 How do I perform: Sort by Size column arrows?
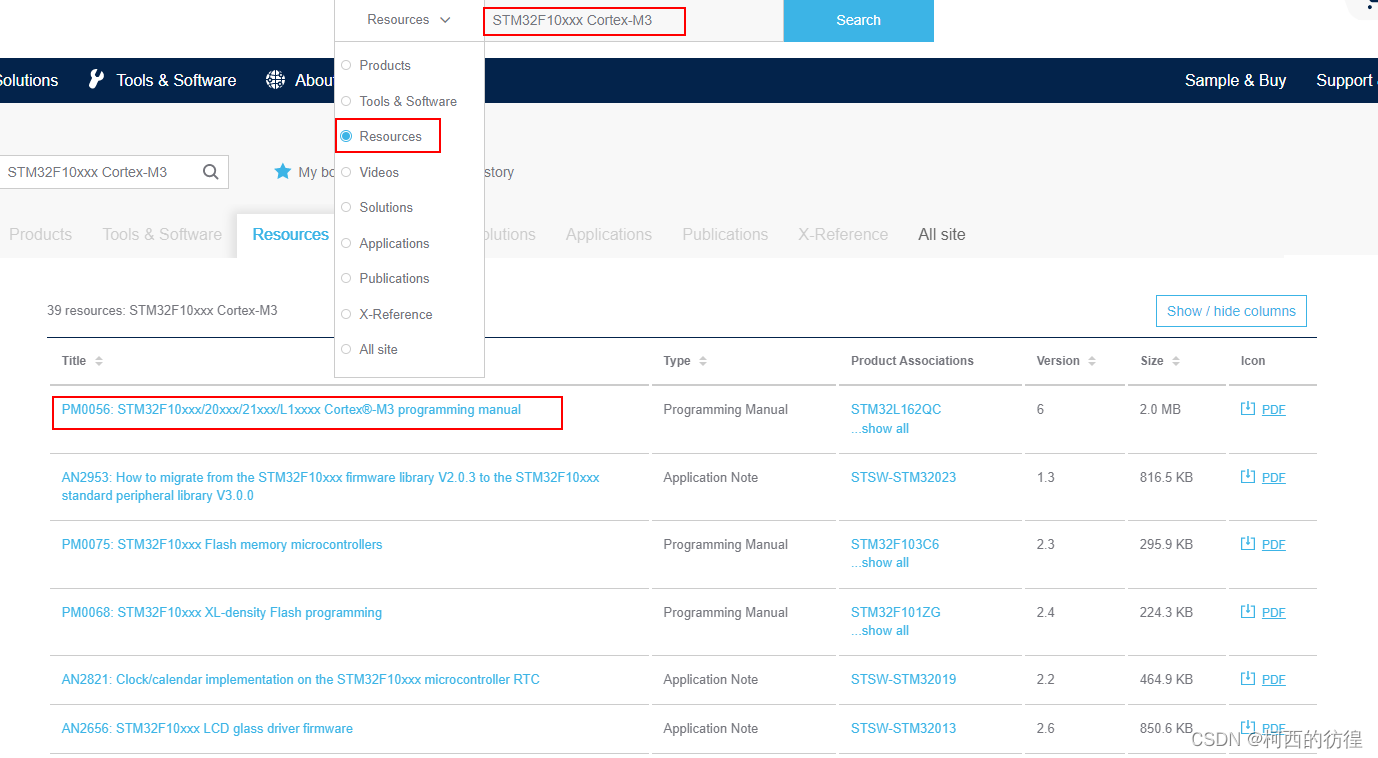point(1176,361)
